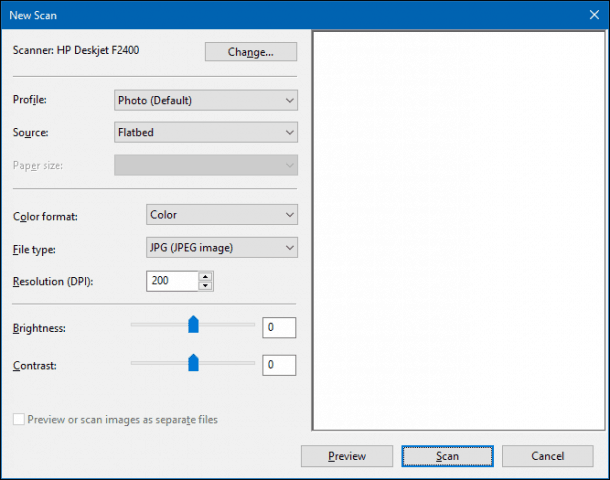This screenshot has width=610, height=480.
Task: Open the Profile dropdown showing Photo (Default)
Action: pyautogui.click(x=206, y=100)
